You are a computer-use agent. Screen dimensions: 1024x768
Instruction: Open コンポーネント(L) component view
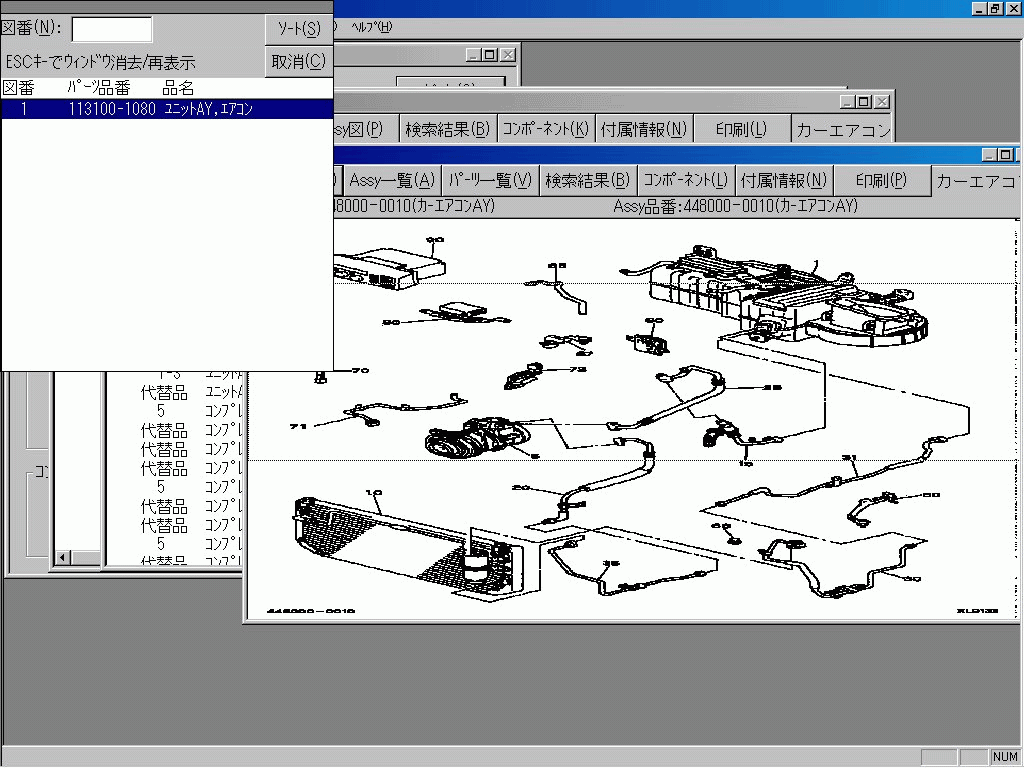click(687, 180)
